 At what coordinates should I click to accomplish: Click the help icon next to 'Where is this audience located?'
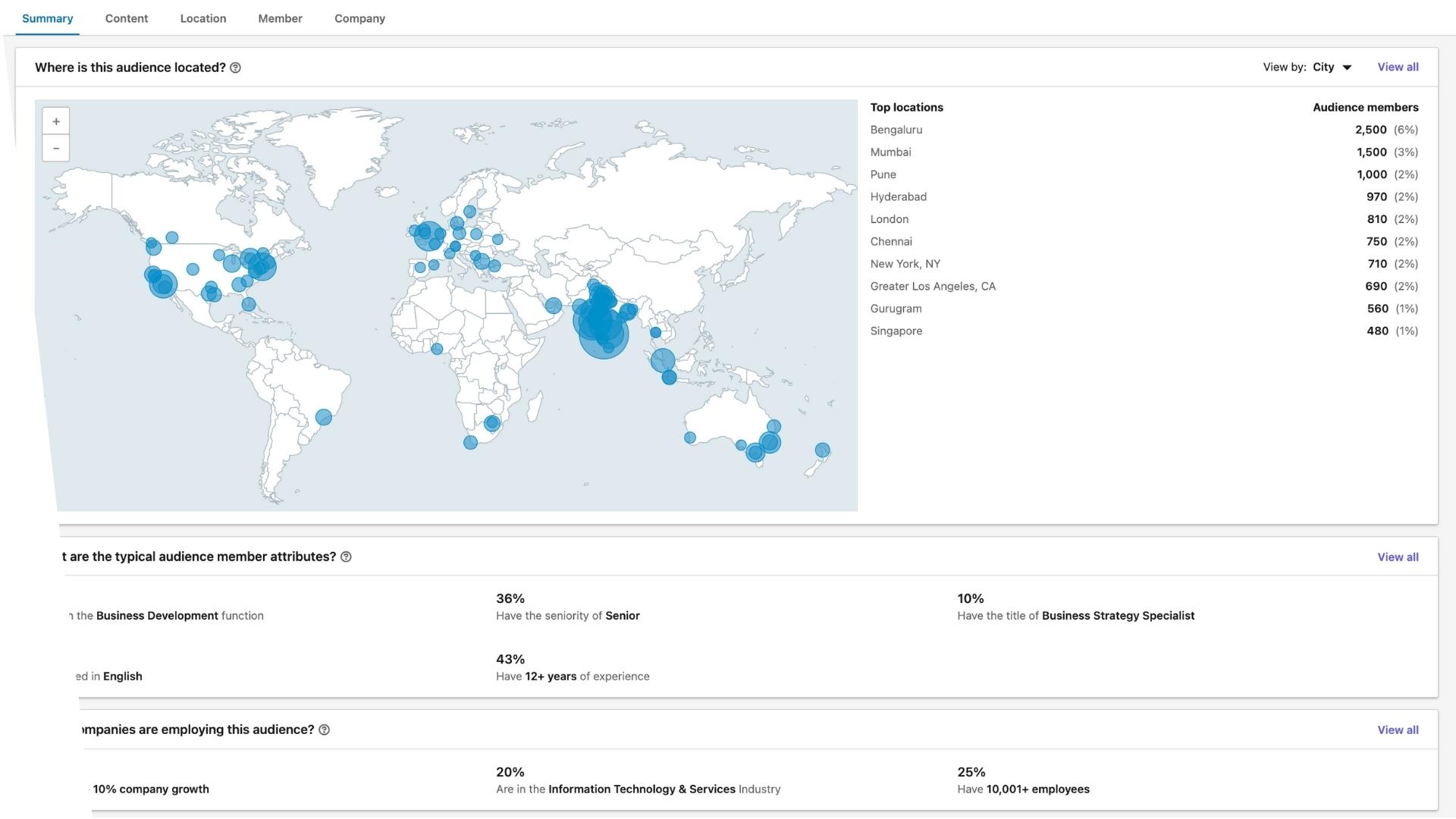(235, 67)
